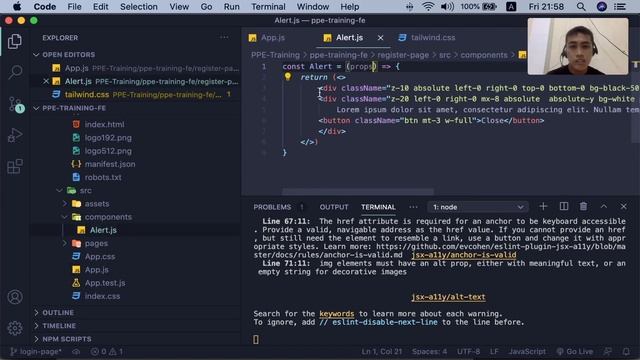
Task: Open the Extensions view
Action: click(x=15, y=167)
